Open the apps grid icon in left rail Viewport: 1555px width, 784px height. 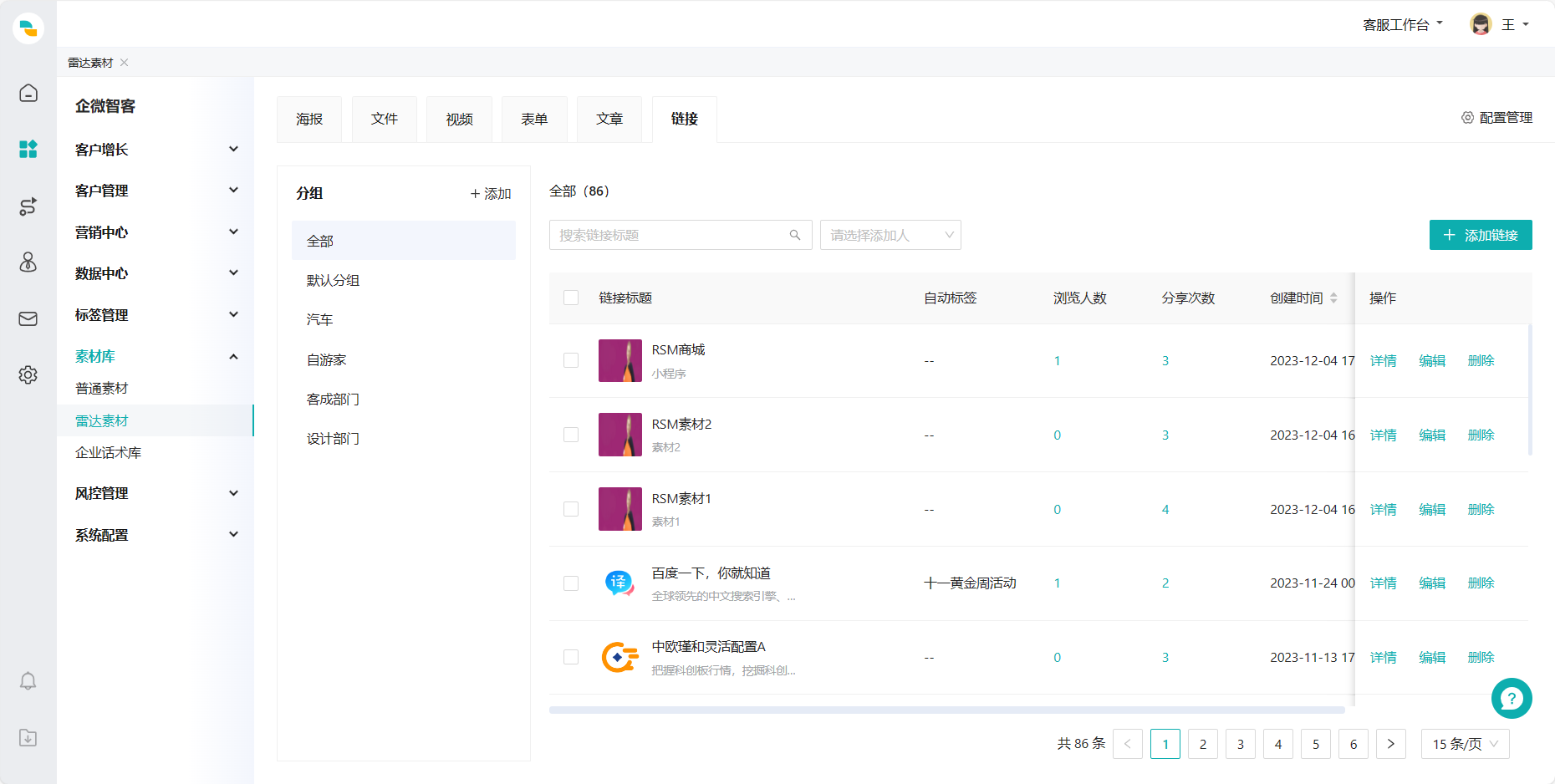coord(28,149)
